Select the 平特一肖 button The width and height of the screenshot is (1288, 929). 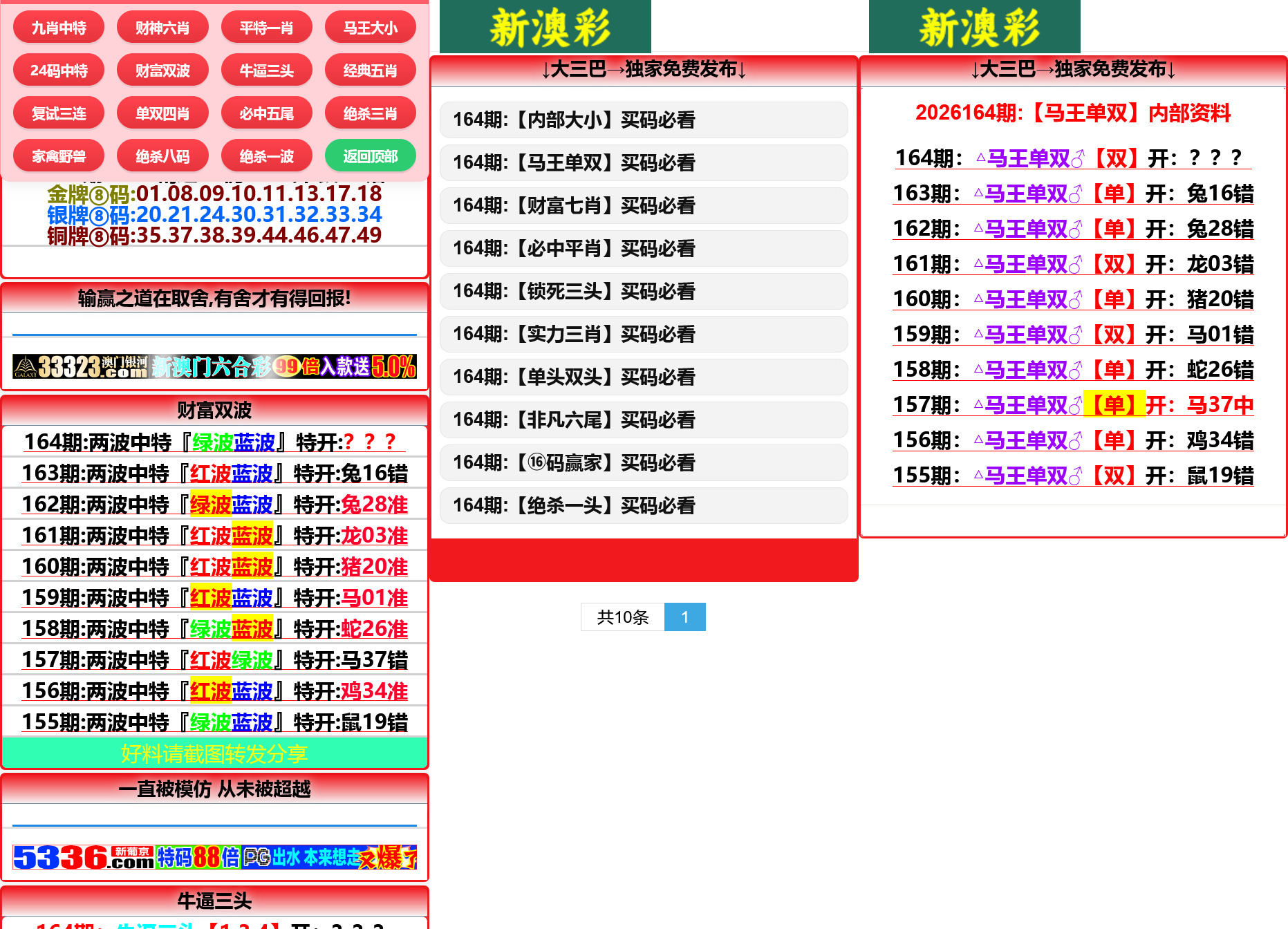(x=266, y=28)
